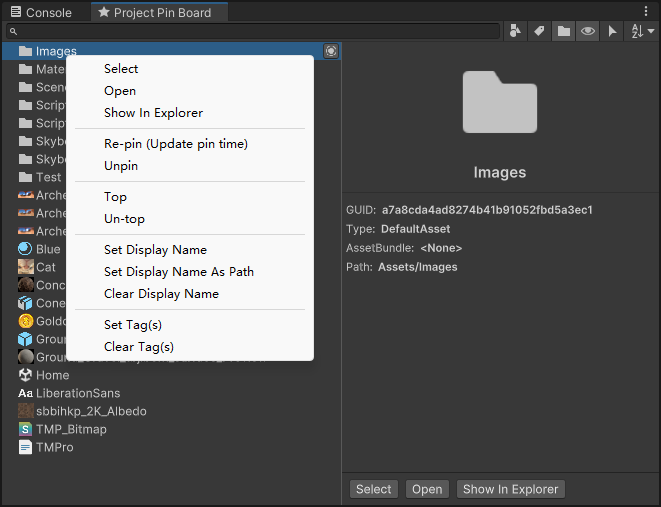Screen dimensions: 661x507
Task: Open the asset type filter icon
Action: 515,31
